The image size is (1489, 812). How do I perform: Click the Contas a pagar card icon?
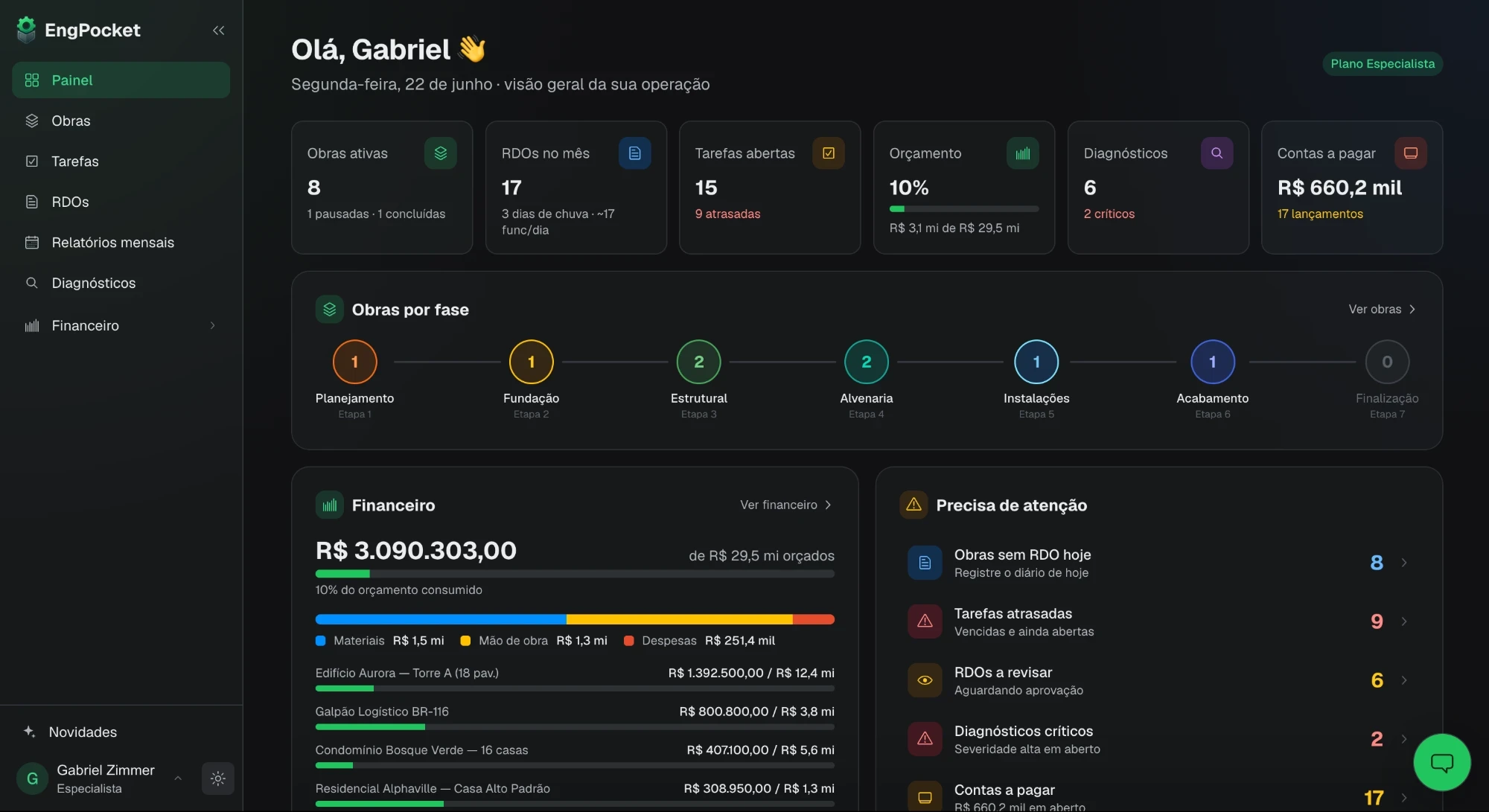tap(1410, 153)
